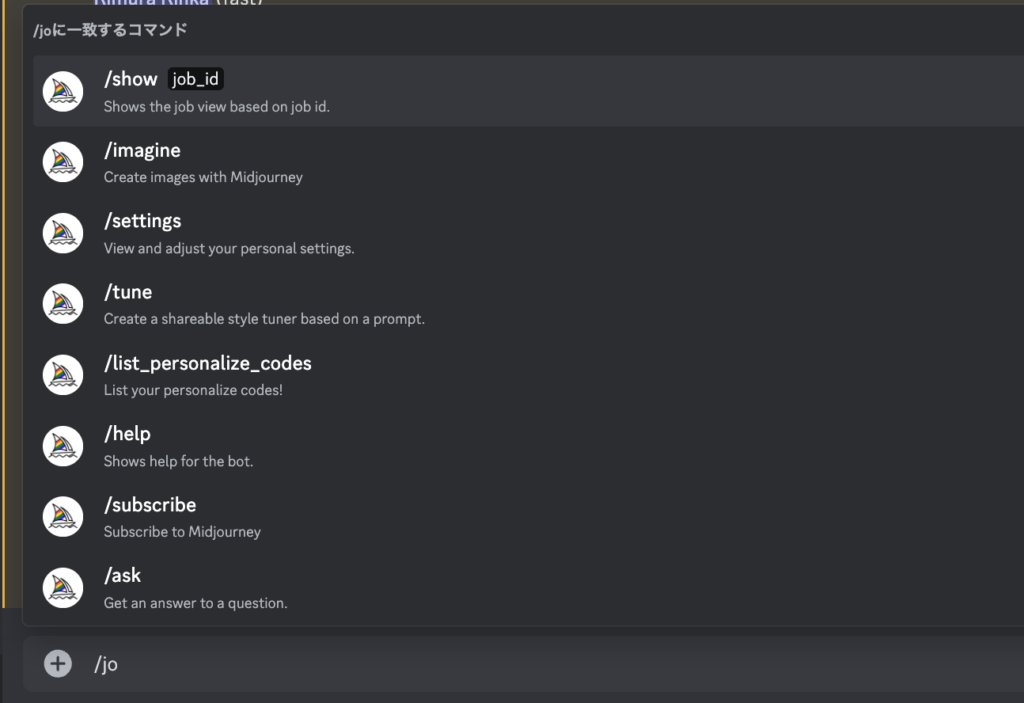Click the Midjourney bot avatar beside /subscribe

(63, 516)
